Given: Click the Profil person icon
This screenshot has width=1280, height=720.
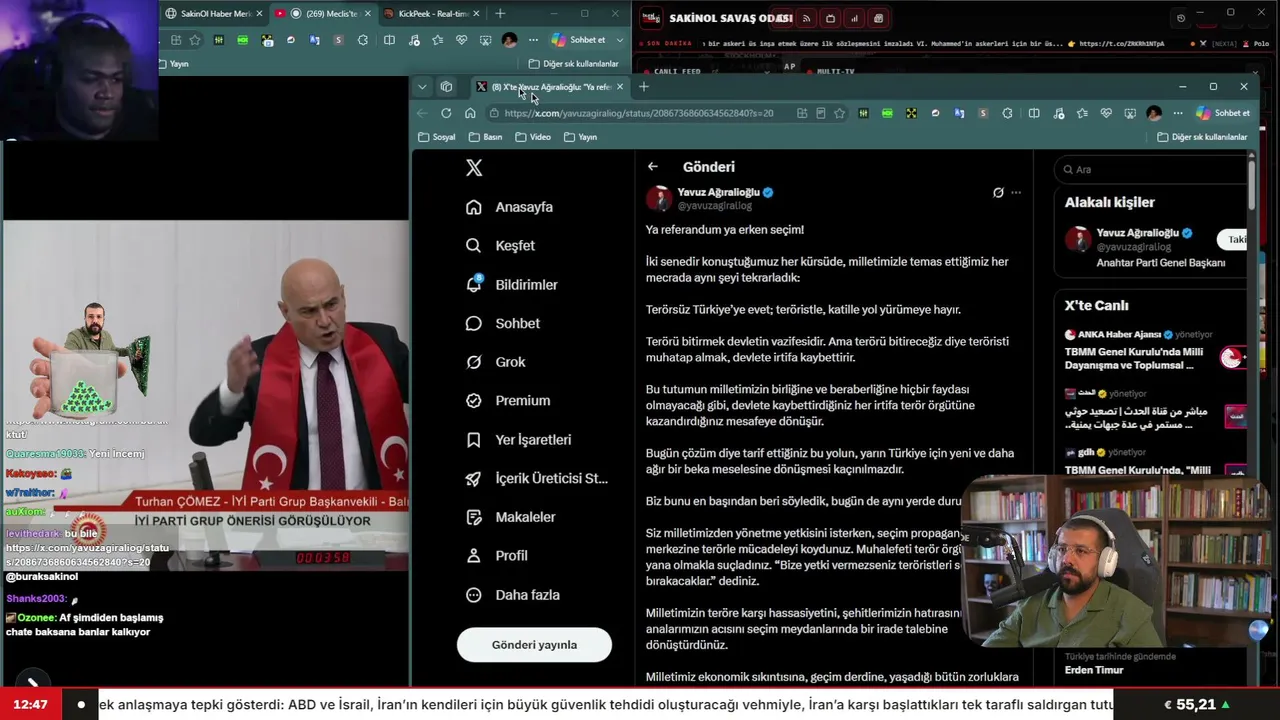Looking at the screenshot, I should point(474,556).
